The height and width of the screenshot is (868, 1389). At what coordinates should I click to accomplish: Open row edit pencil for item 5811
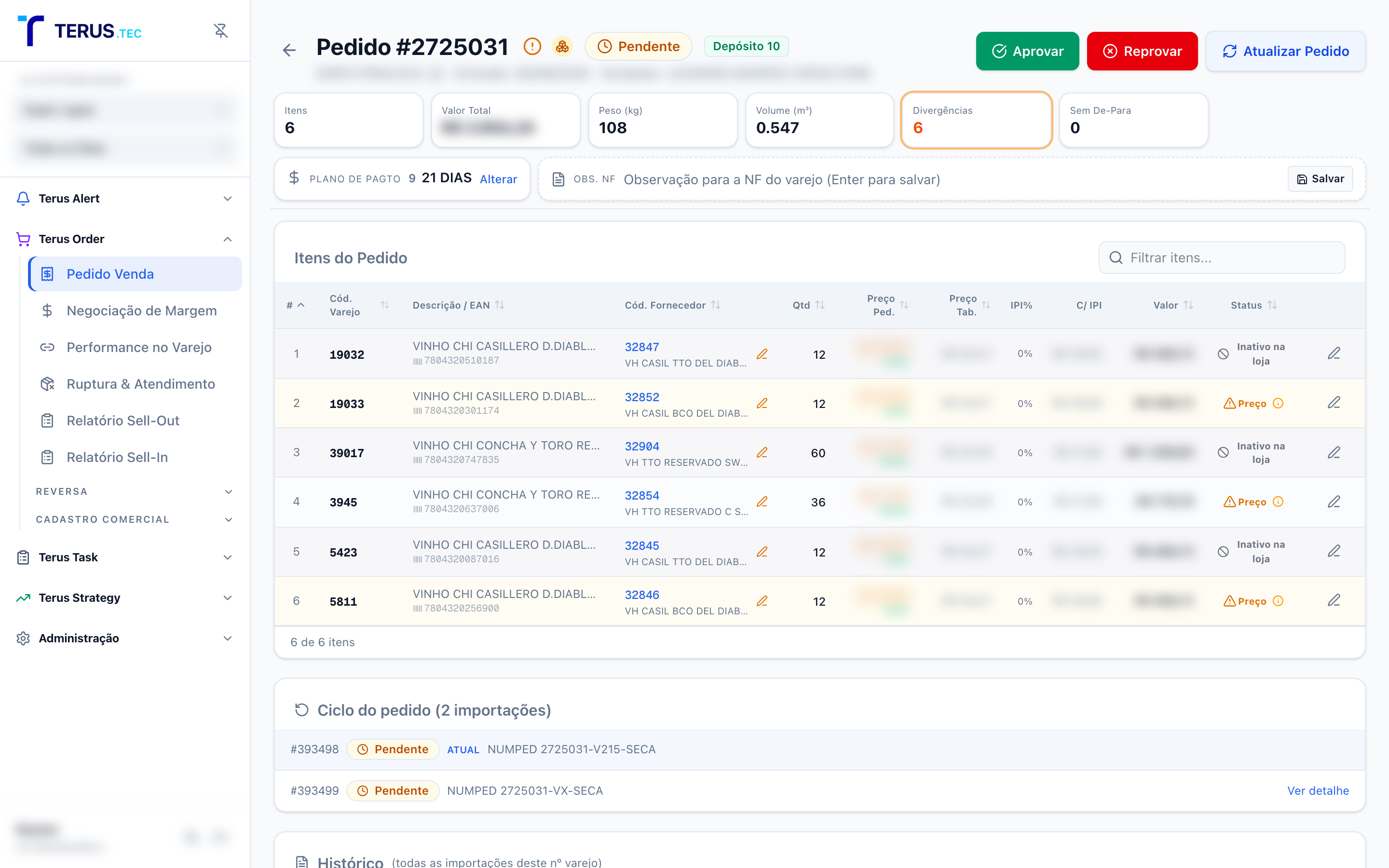pos(1334,601)
